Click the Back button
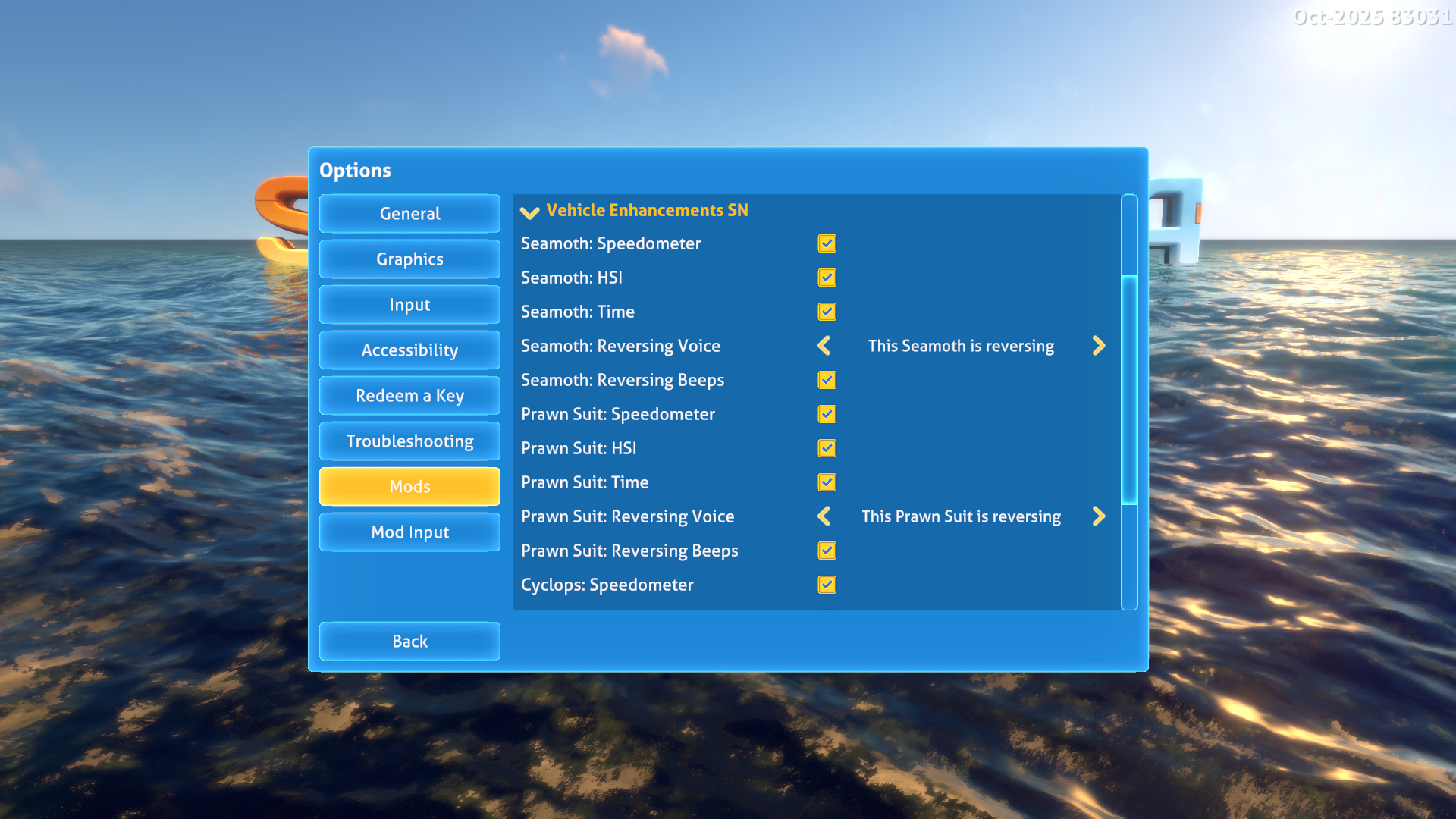The height and width of the screenshot is (819, 1456). coord(409,642)
